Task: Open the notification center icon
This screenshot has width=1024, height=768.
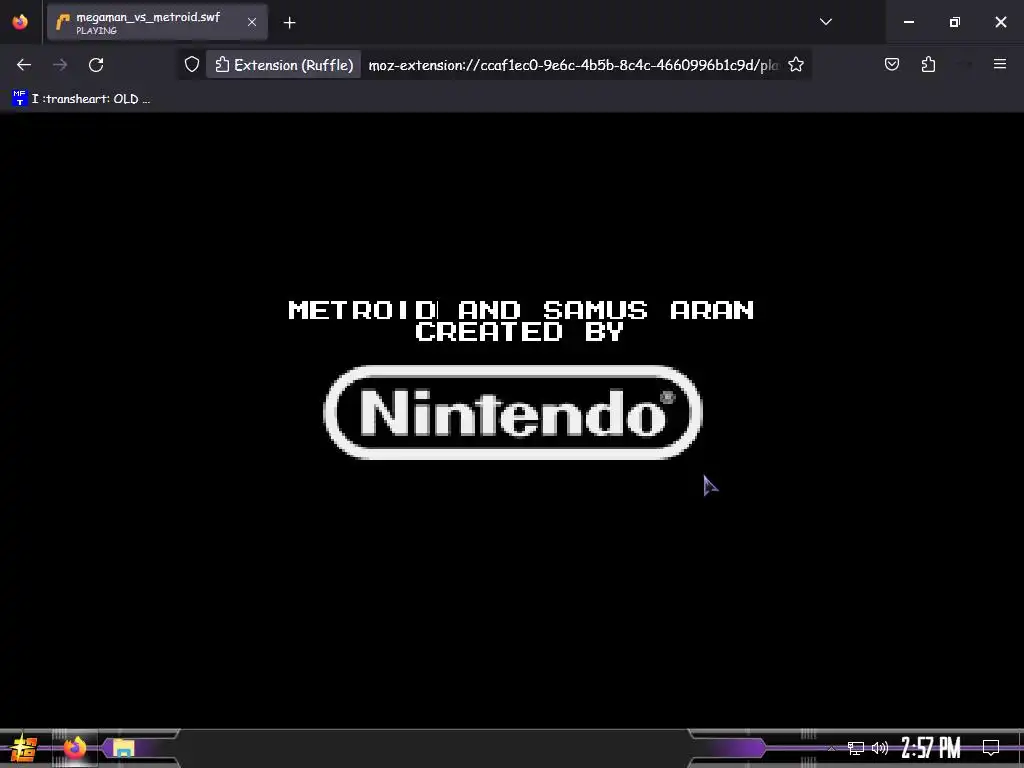Action: point(991,748)
